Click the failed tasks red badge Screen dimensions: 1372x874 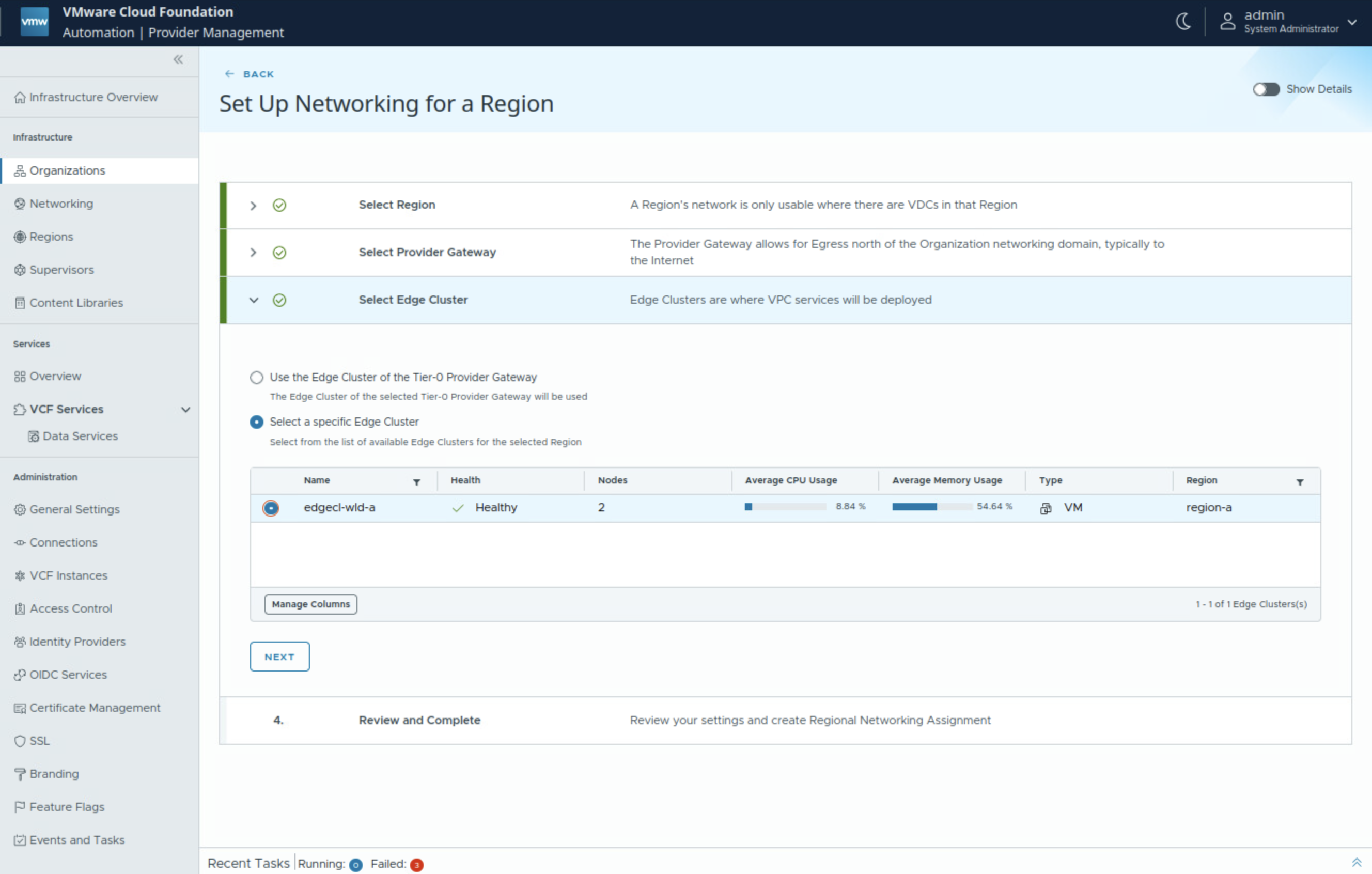(416, 864)
